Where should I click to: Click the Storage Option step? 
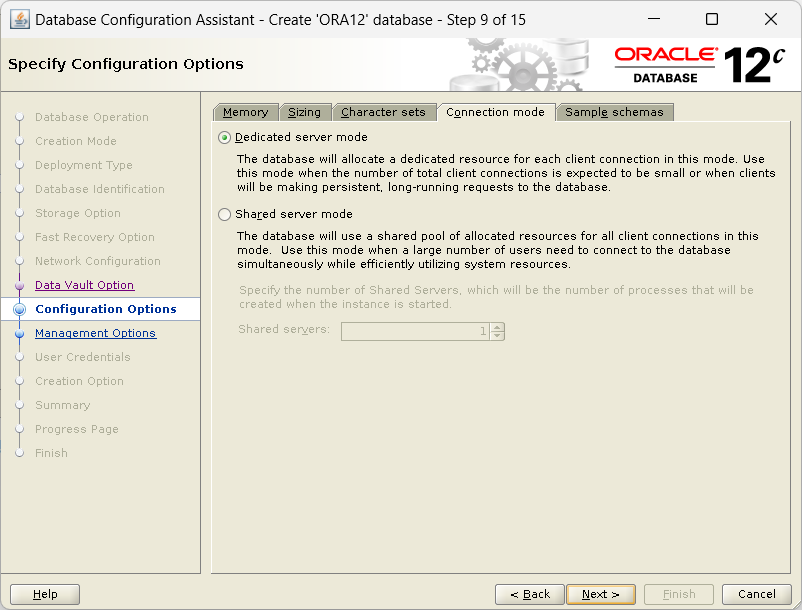pos(78,213)
